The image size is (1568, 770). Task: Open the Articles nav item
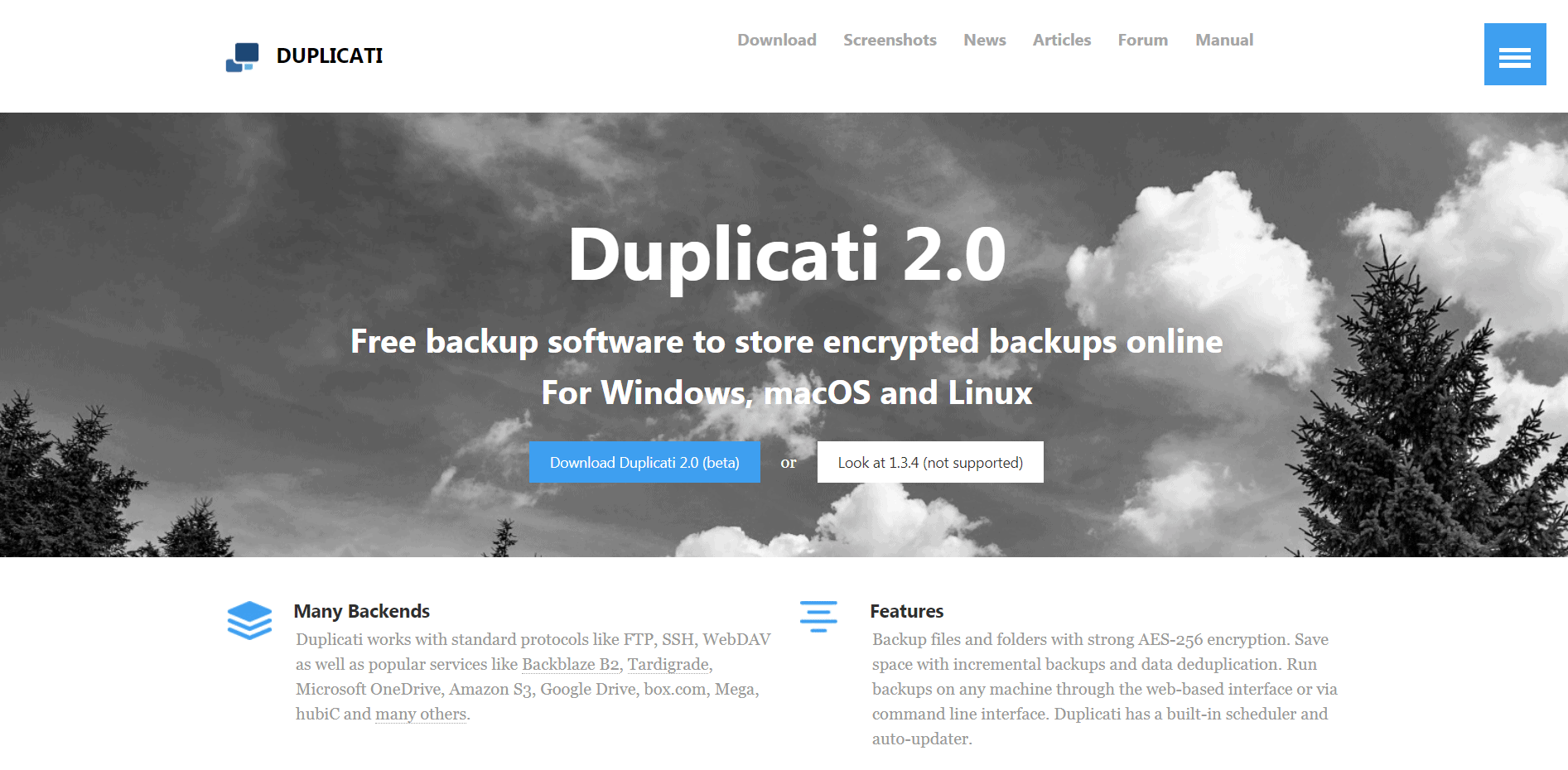(1062, 40)
